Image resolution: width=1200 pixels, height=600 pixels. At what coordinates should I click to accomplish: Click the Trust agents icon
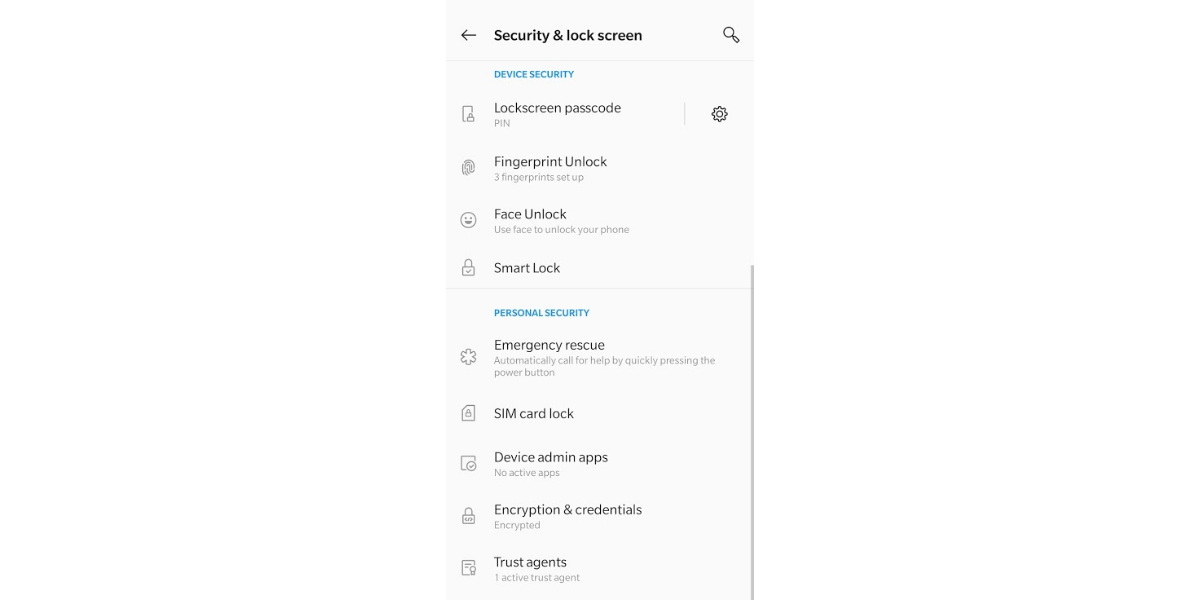tap(468, 567)
